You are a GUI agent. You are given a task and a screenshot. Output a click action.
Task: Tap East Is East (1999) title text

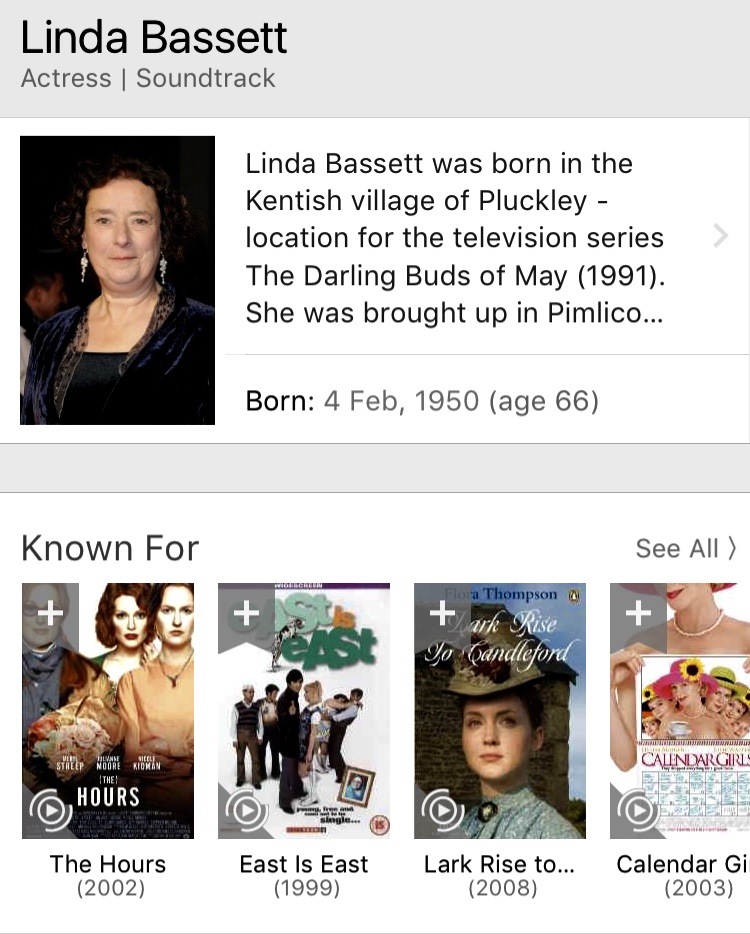304,875
